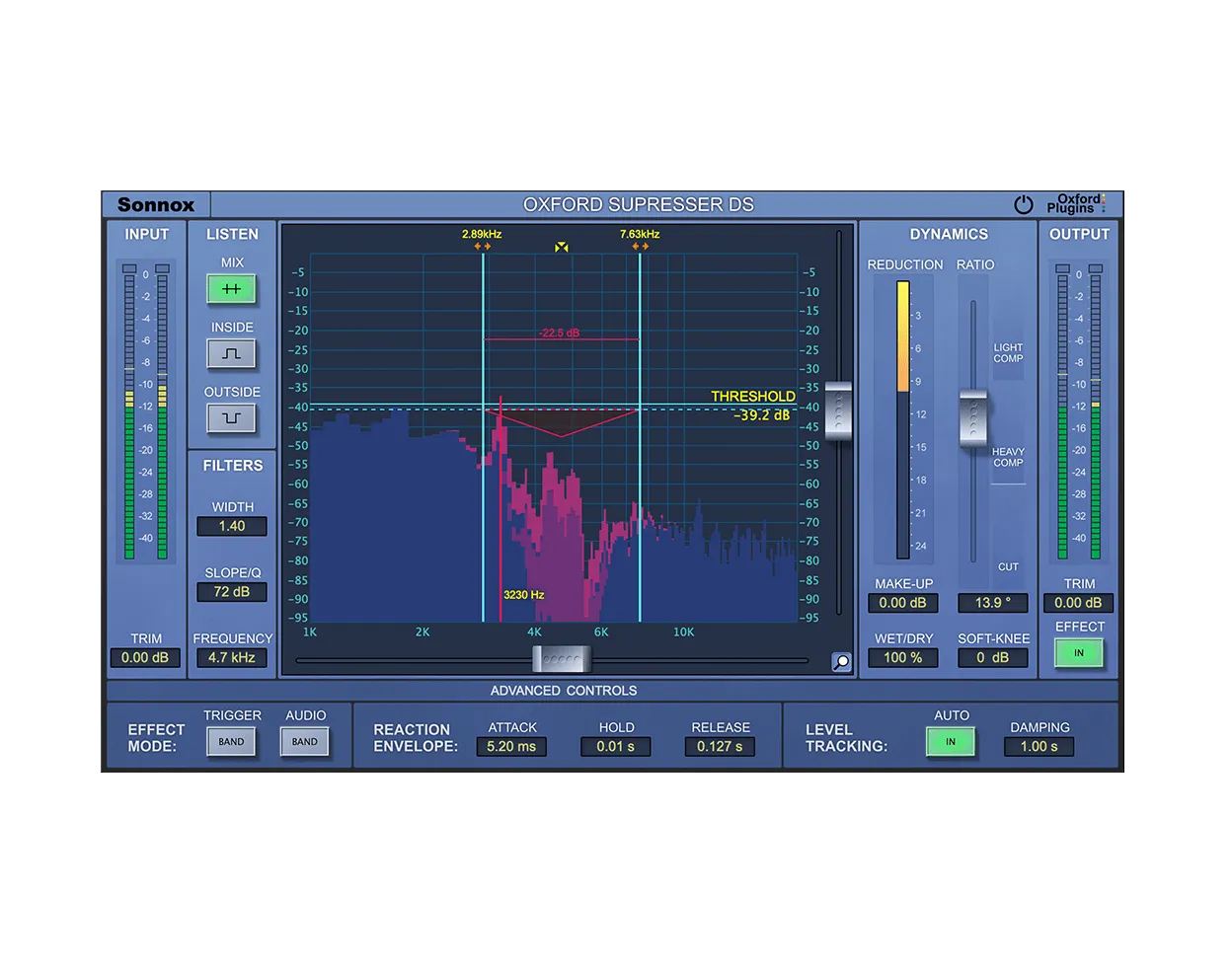
Task: Click the filter WIDTH value 1.40
Action: click(232, 527)
